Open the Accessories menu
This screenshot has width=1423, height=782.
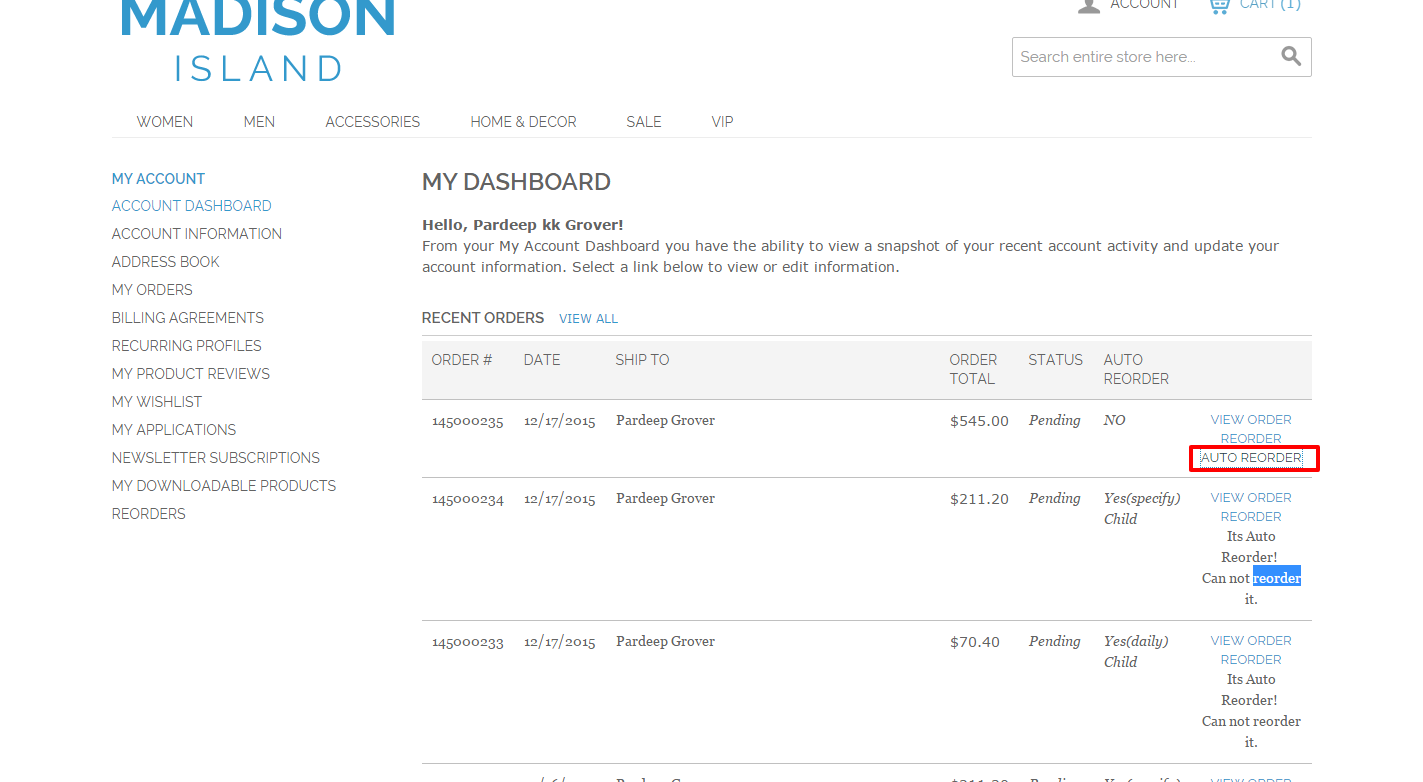373,122
